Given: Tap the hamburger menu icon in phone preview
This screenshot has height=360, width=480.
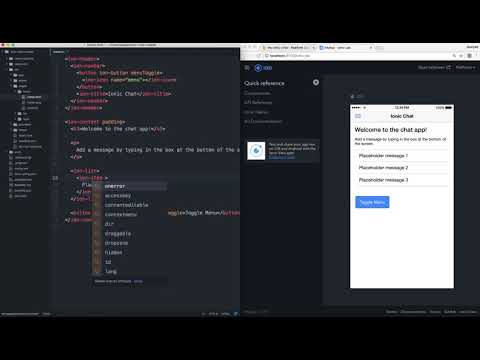Looking at the screenshot, I should click(x=358, y=116).
